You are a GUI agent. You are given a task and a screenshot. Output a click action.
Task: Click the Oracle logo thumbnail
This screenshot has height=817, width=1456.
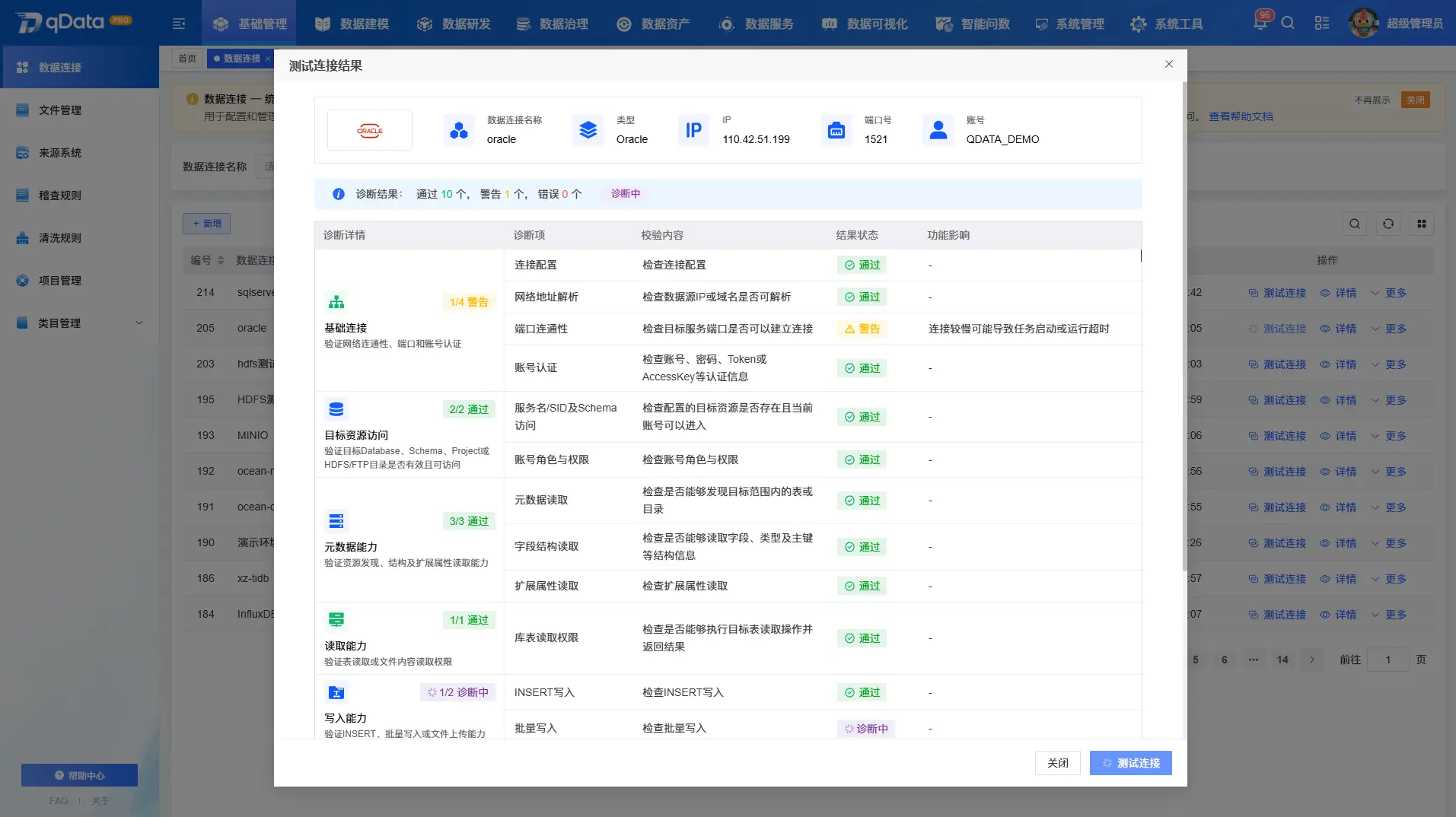[370, 130]
